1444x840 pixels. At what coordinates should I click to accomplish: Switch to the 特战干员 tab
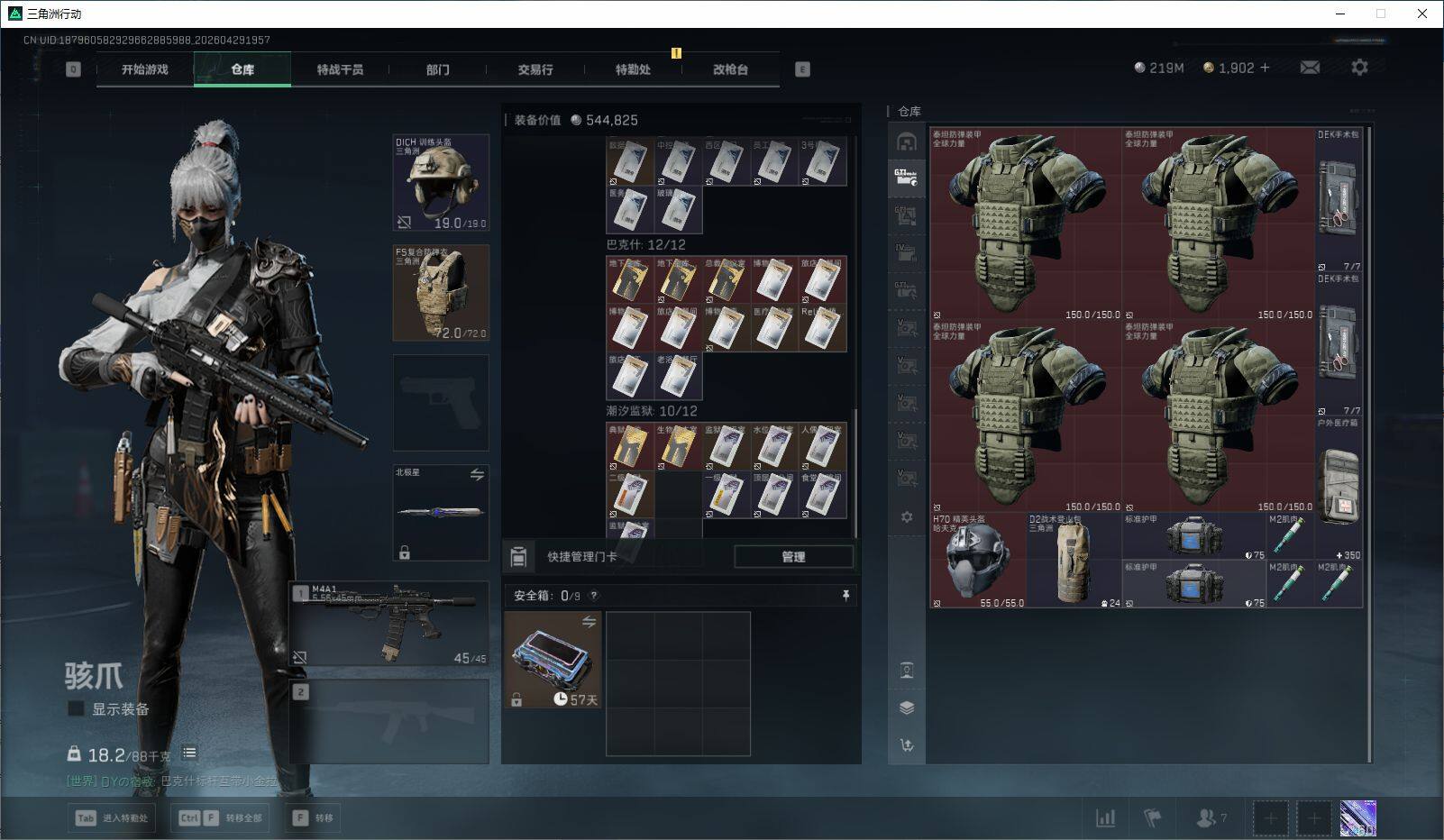click(340, 69)
